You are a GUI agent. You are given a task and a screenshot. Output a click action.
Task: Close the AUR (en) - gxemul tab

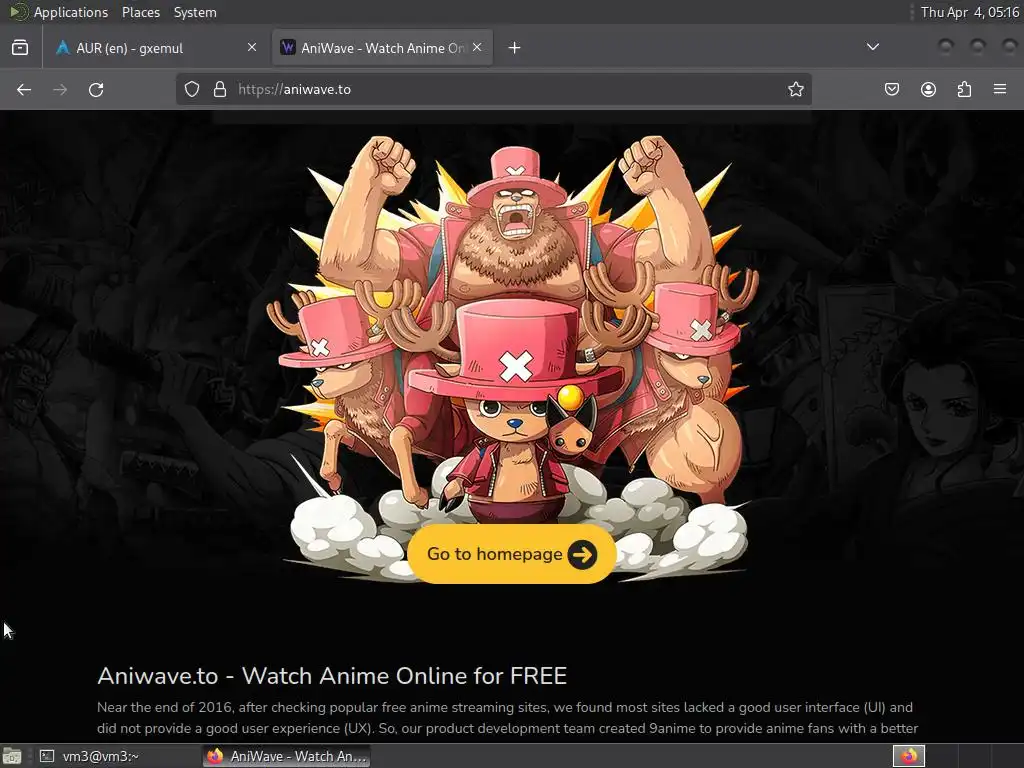pyautogui.click(x=252, y=47)
